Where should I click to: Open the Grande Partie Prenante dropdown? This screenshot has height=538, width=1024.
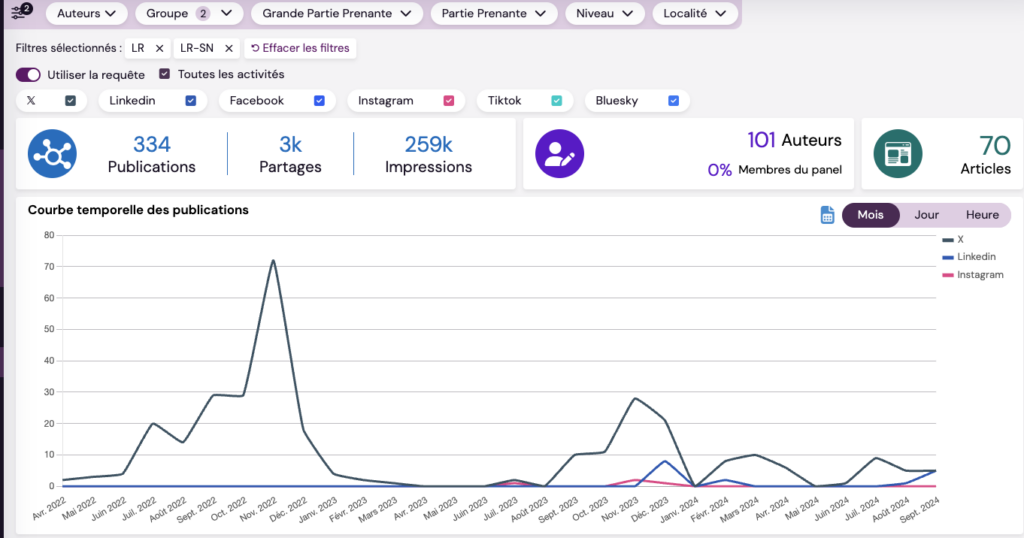pyautogui.click(x=336, y=13)
